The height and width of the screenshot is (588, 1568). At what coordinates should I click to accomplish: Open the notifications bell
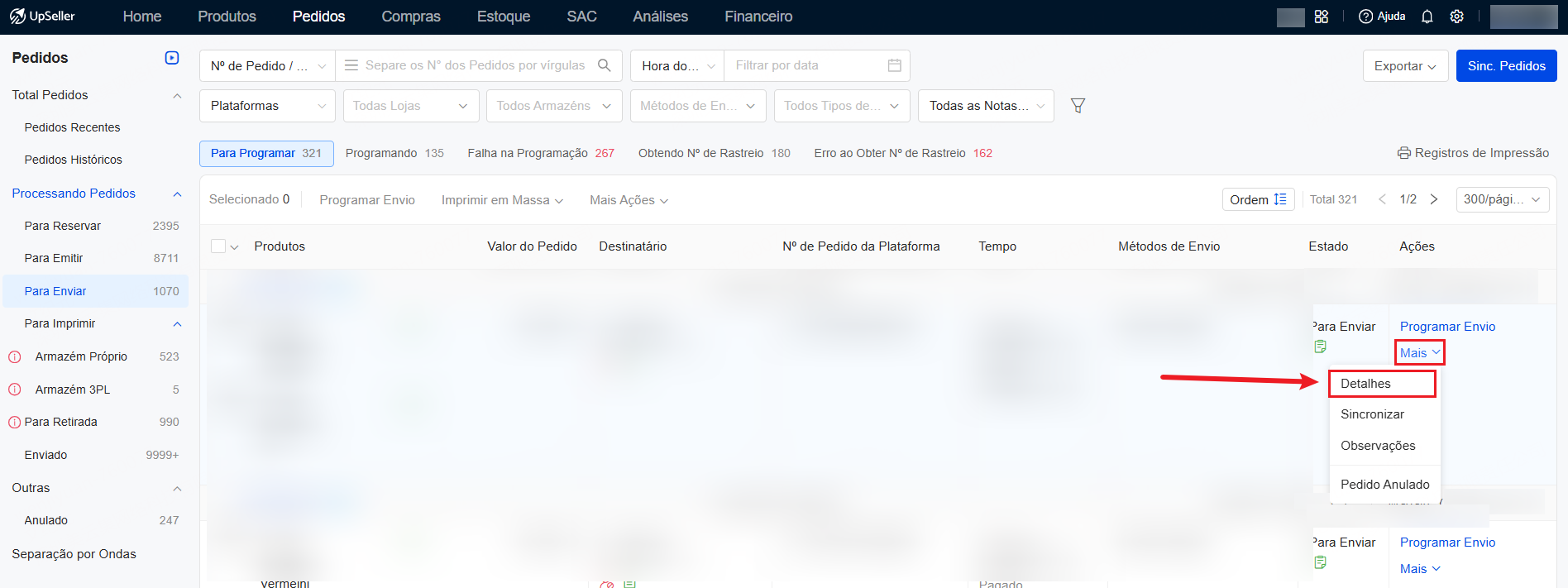[x=1427, y=17]
